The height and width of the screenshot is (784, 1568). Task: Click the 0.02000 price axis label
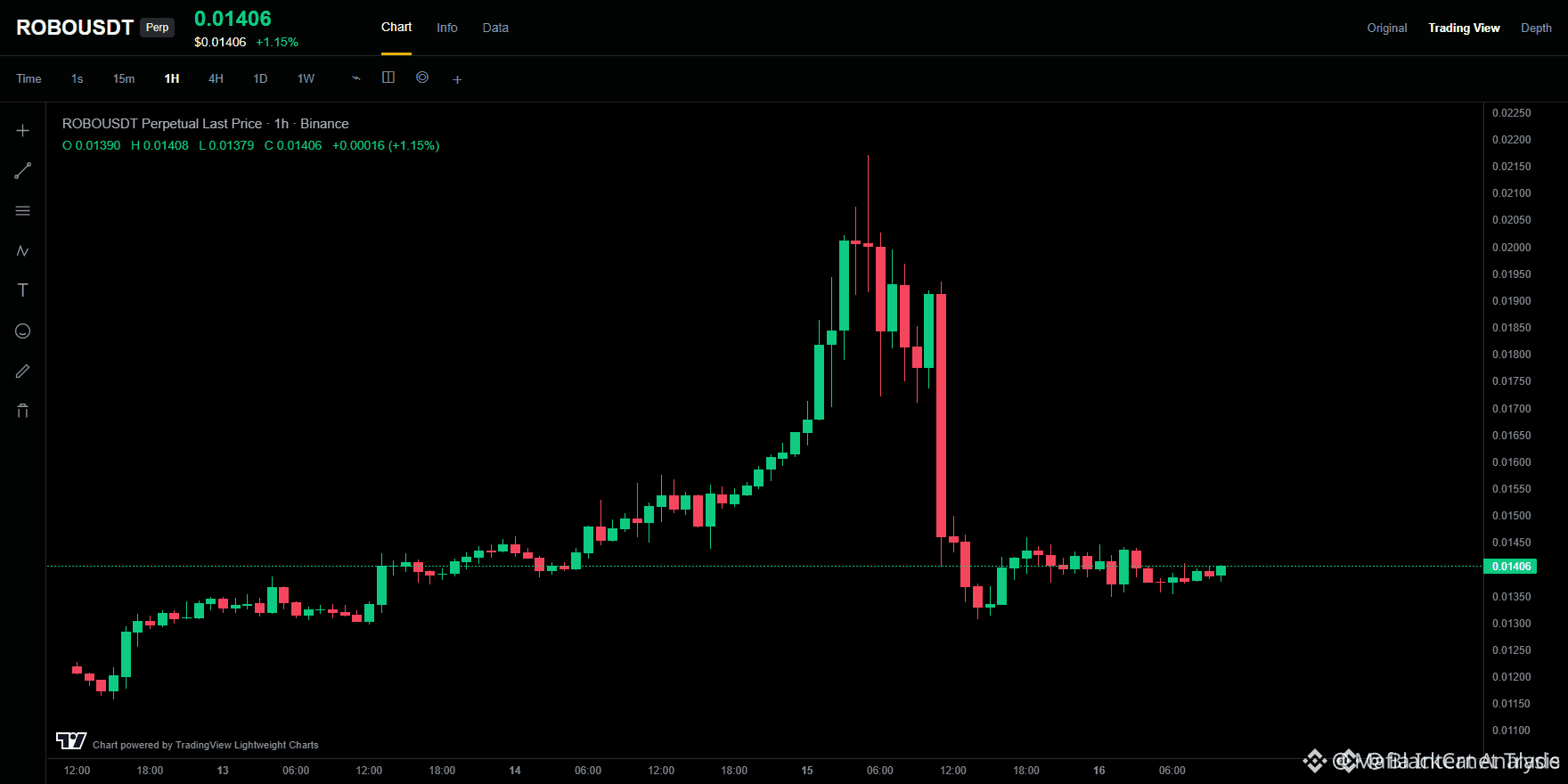click(x=1511, y=248)
